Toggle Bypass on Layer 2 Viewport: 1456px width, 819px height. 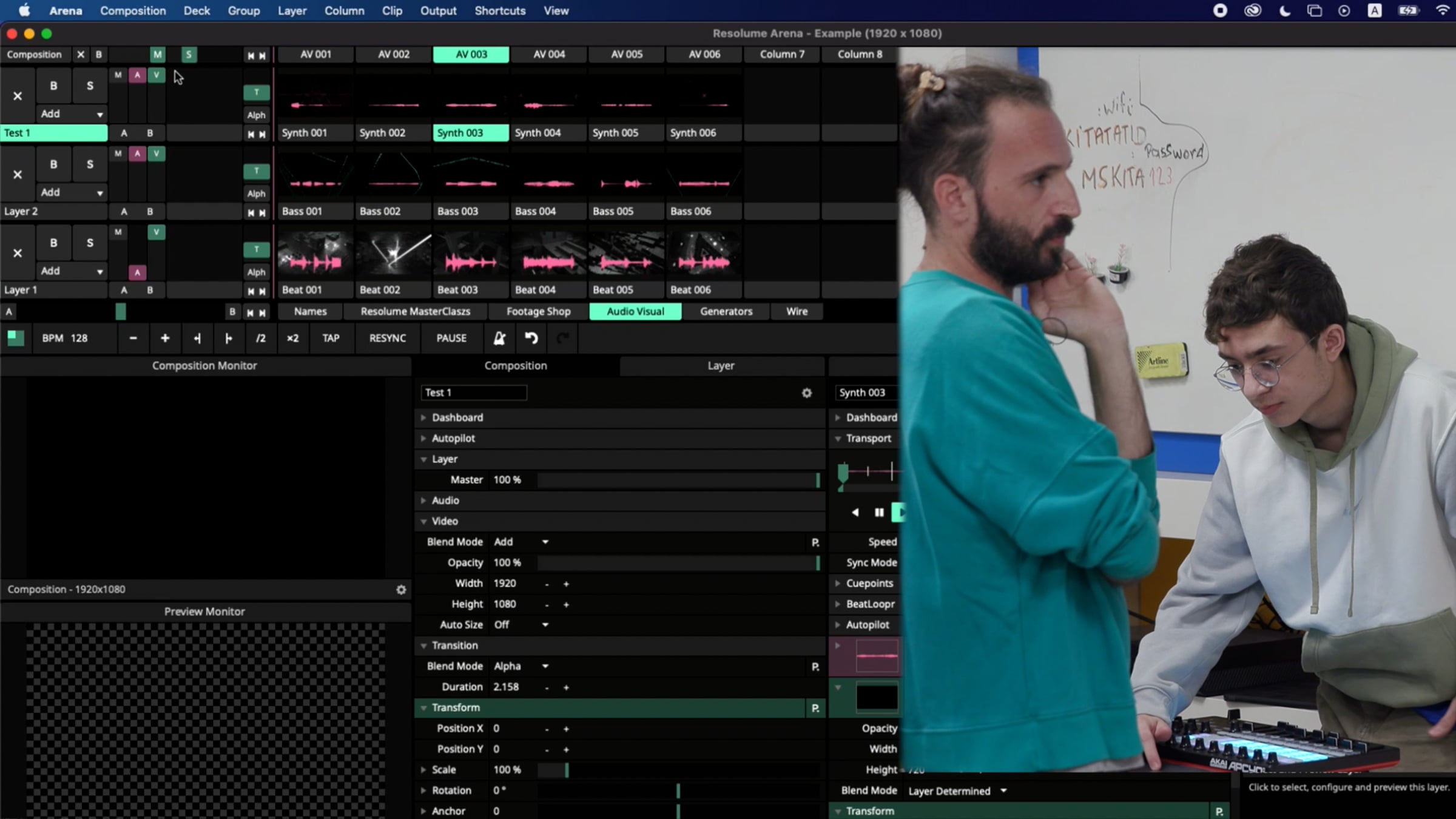pos(53,164)
